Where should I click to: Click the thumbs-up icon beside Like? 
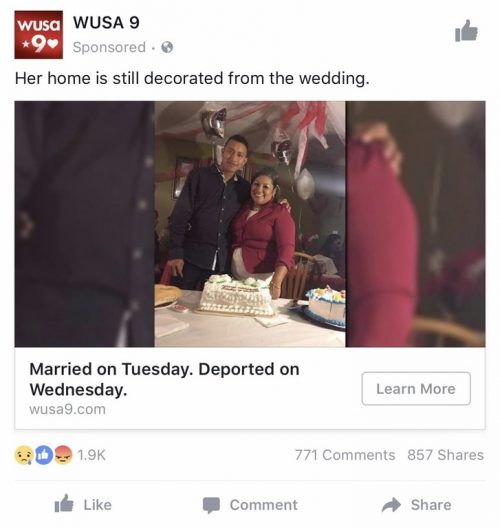[x=64, y=504]
